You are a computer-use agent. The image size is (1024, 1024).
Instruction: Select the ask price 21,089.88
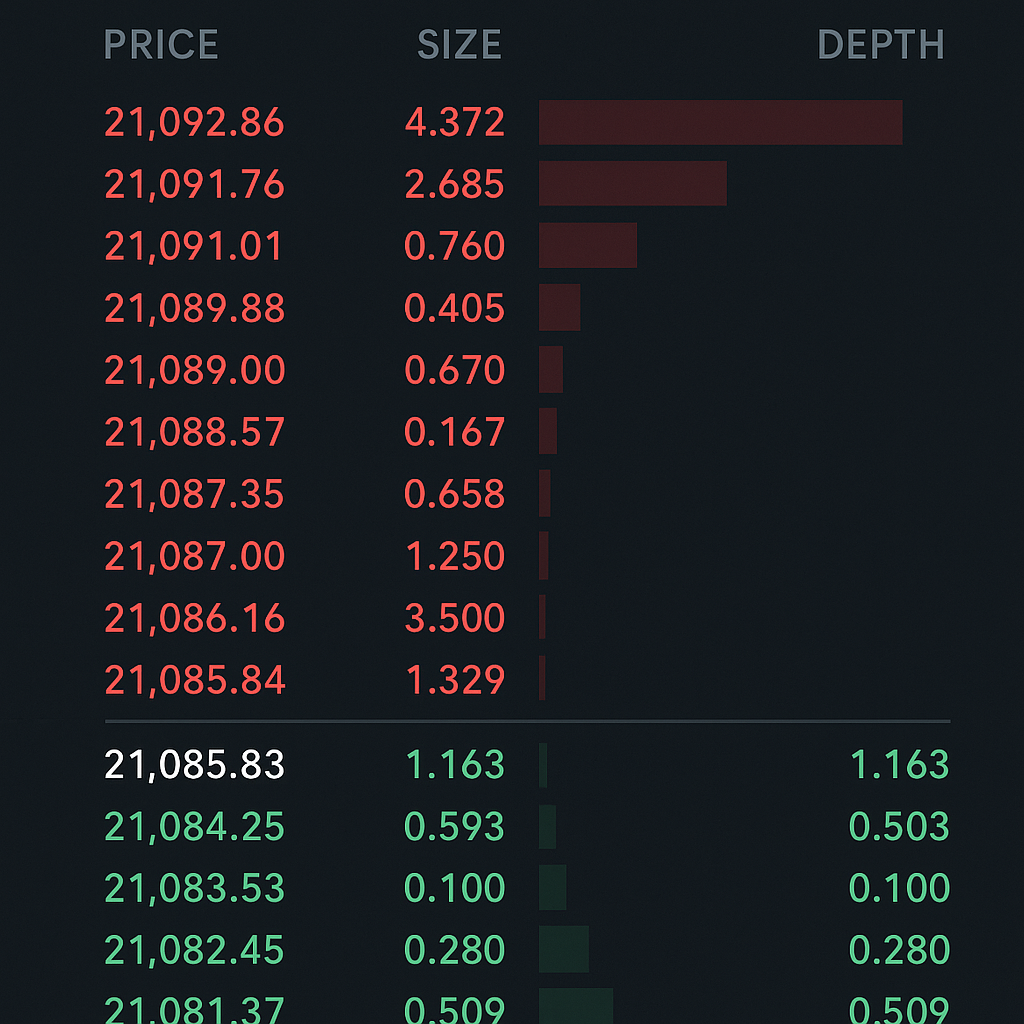coord(194,308)
